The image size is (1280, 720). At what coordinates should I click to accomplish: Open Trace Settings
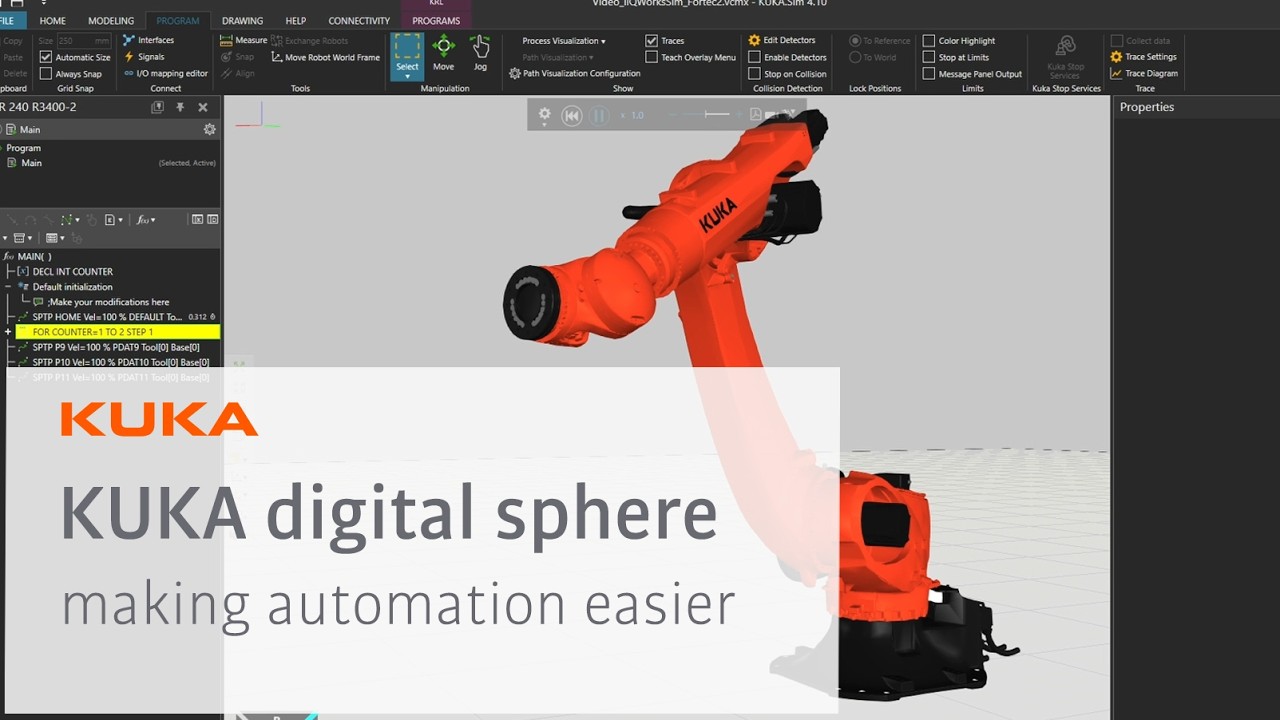(1143, 57)
